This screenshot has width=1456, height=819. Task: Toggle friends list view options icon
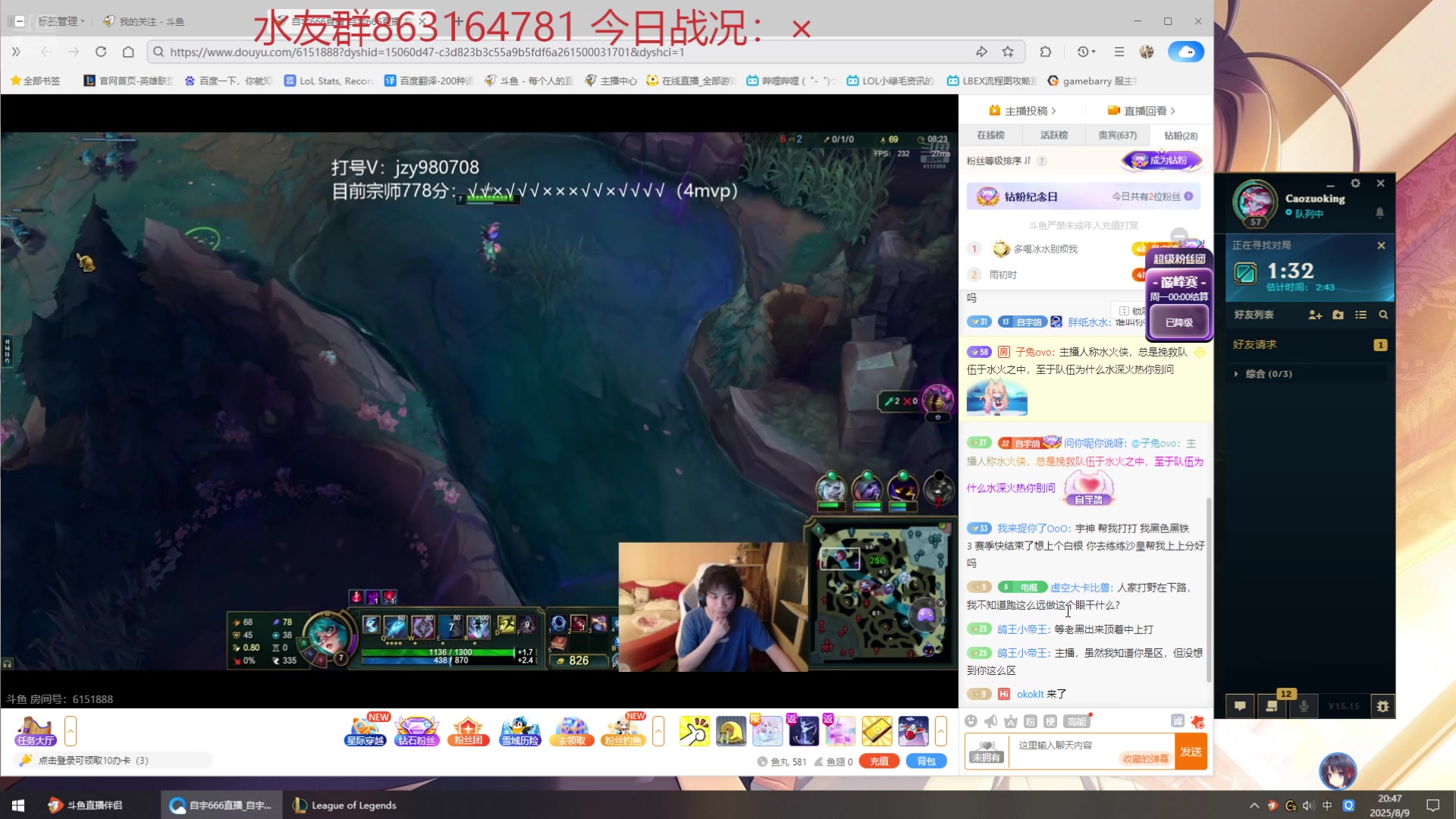point(1360,315)
